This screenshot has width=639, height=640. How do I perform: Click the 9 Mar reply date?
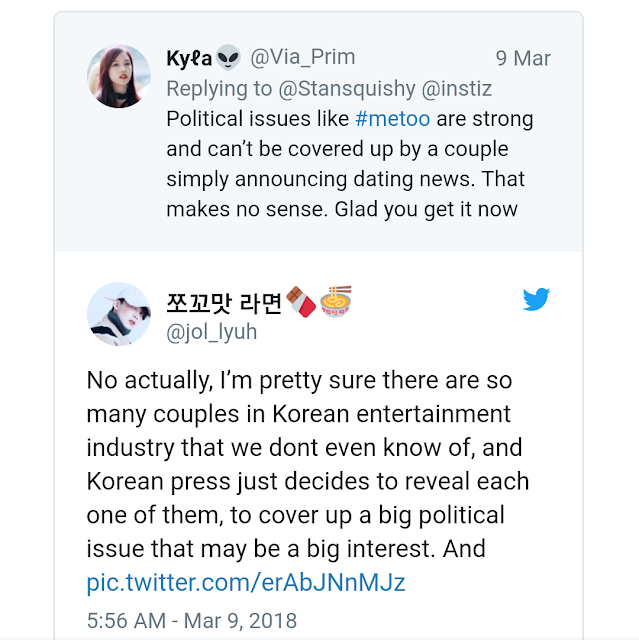click(x=523, y=58)
